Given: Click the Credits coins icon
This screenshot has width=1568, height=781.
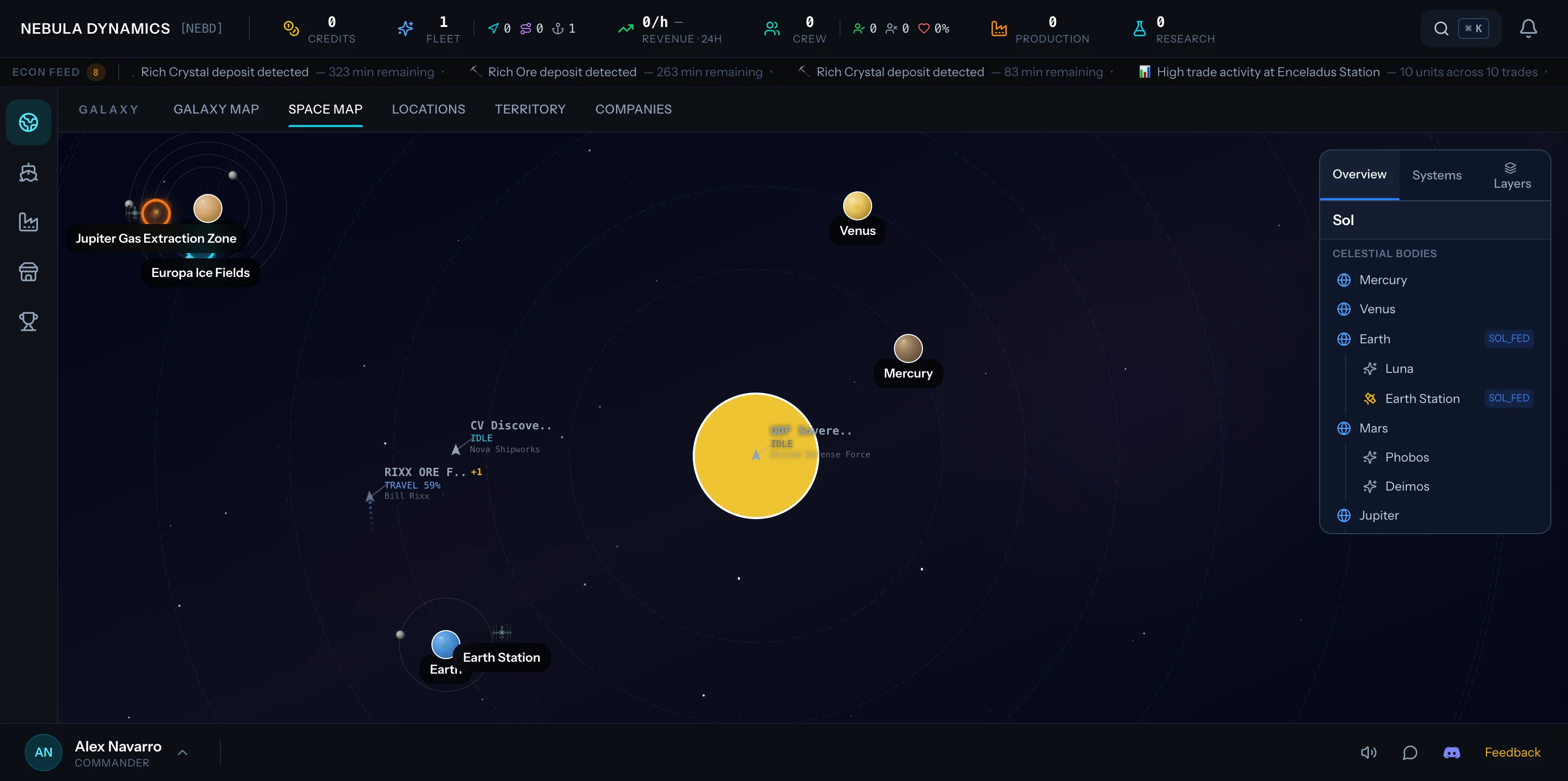Looking at the screenshot, I should 291,29.
